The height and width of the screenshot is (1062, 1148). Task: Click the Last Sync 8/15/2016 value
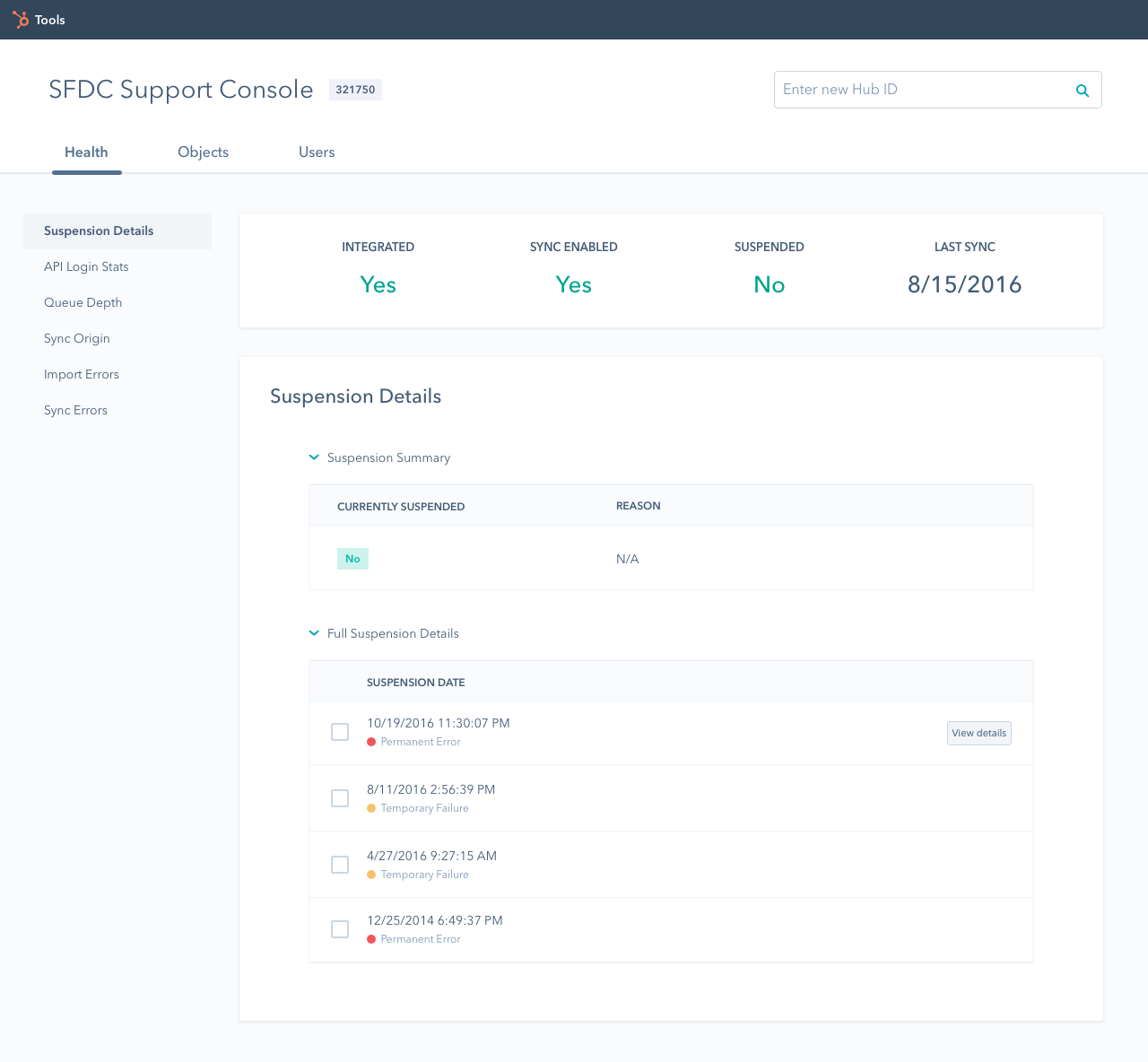coord(965,284)
